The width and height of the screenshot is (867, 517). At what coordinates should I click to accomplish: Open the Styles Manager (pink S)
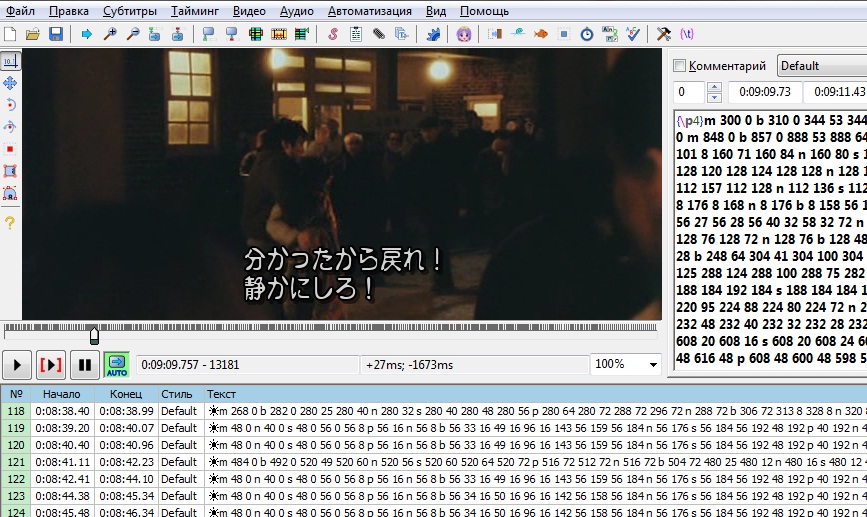[332, 34]
